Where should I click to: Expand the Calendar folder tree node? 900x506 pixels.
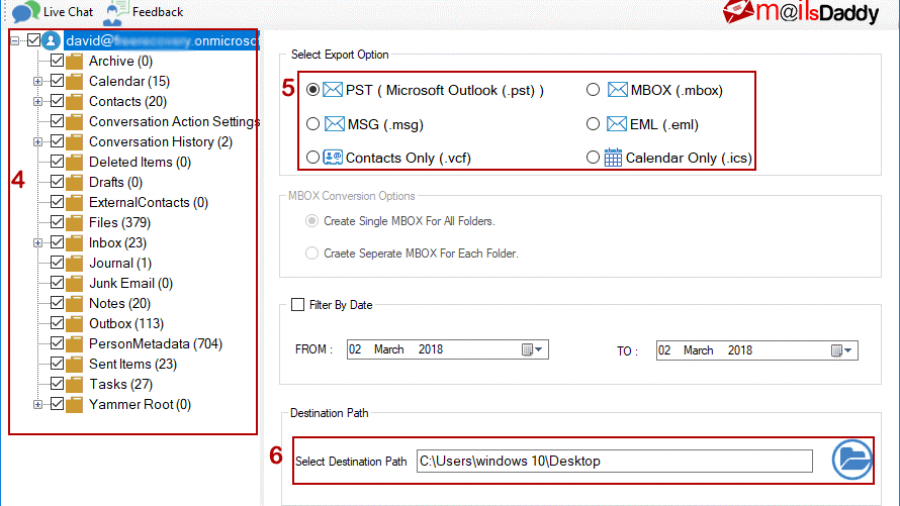click(38, 81)
